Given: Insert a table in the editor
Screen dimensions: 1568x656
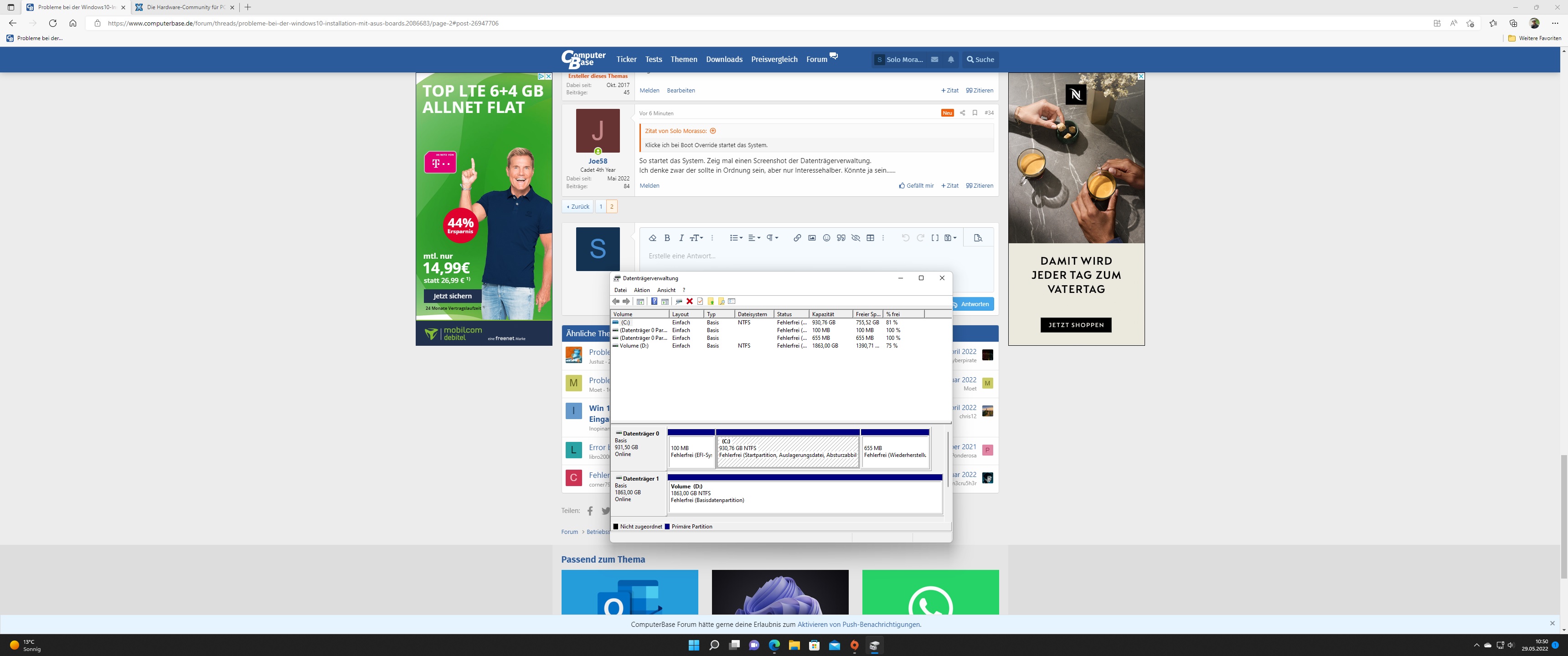Looking at the screenshot, I should click(870, 238).
